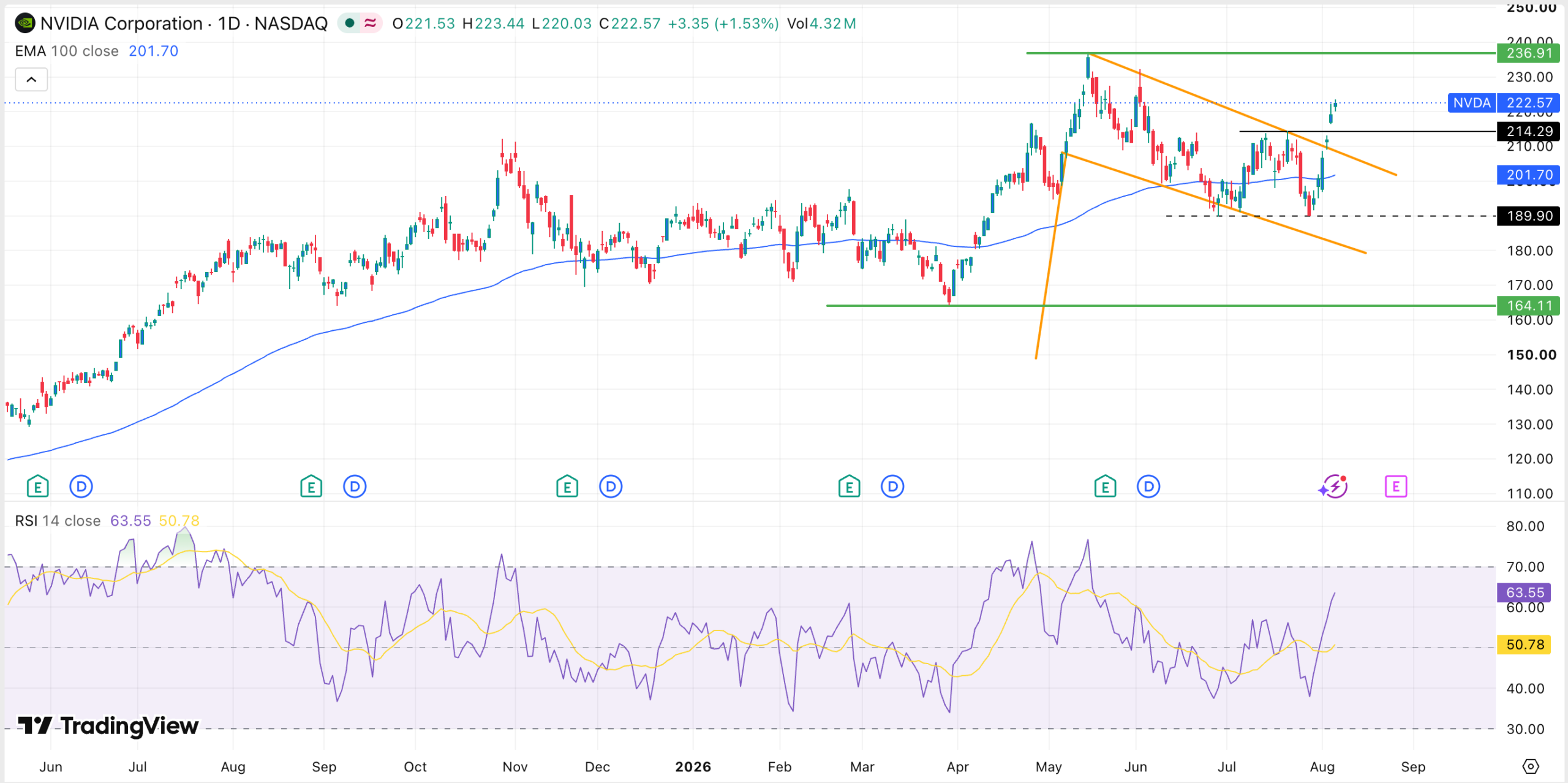This screenshot has width=1568, height=783.
Task: Click the purple lightning bolt event icon
Action: pyautogui.click(x=1333, y=486)
